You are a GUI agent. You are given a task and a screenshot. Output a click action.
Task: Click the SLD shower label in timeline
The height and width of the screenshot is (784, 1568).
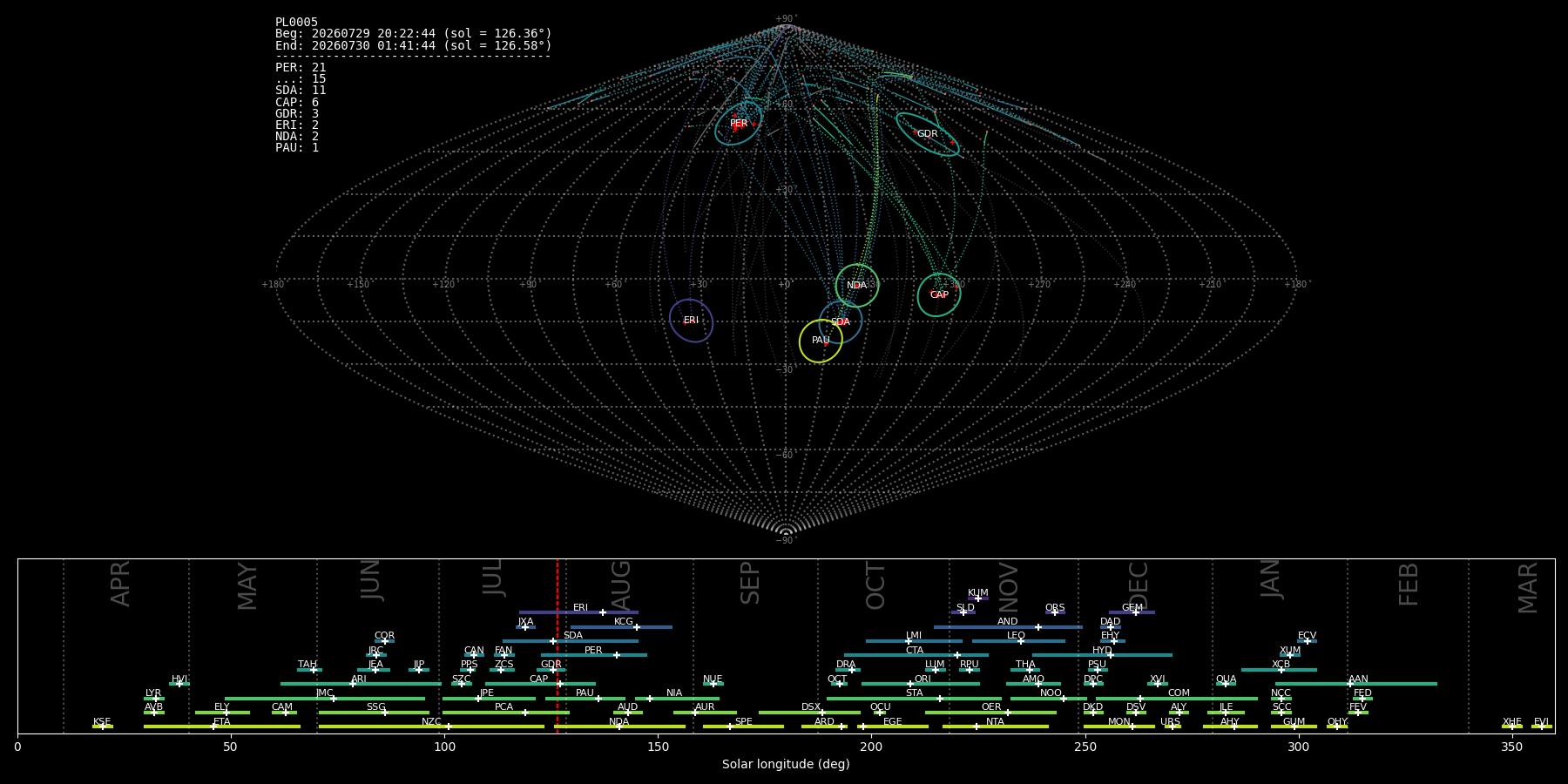point(965,608)
